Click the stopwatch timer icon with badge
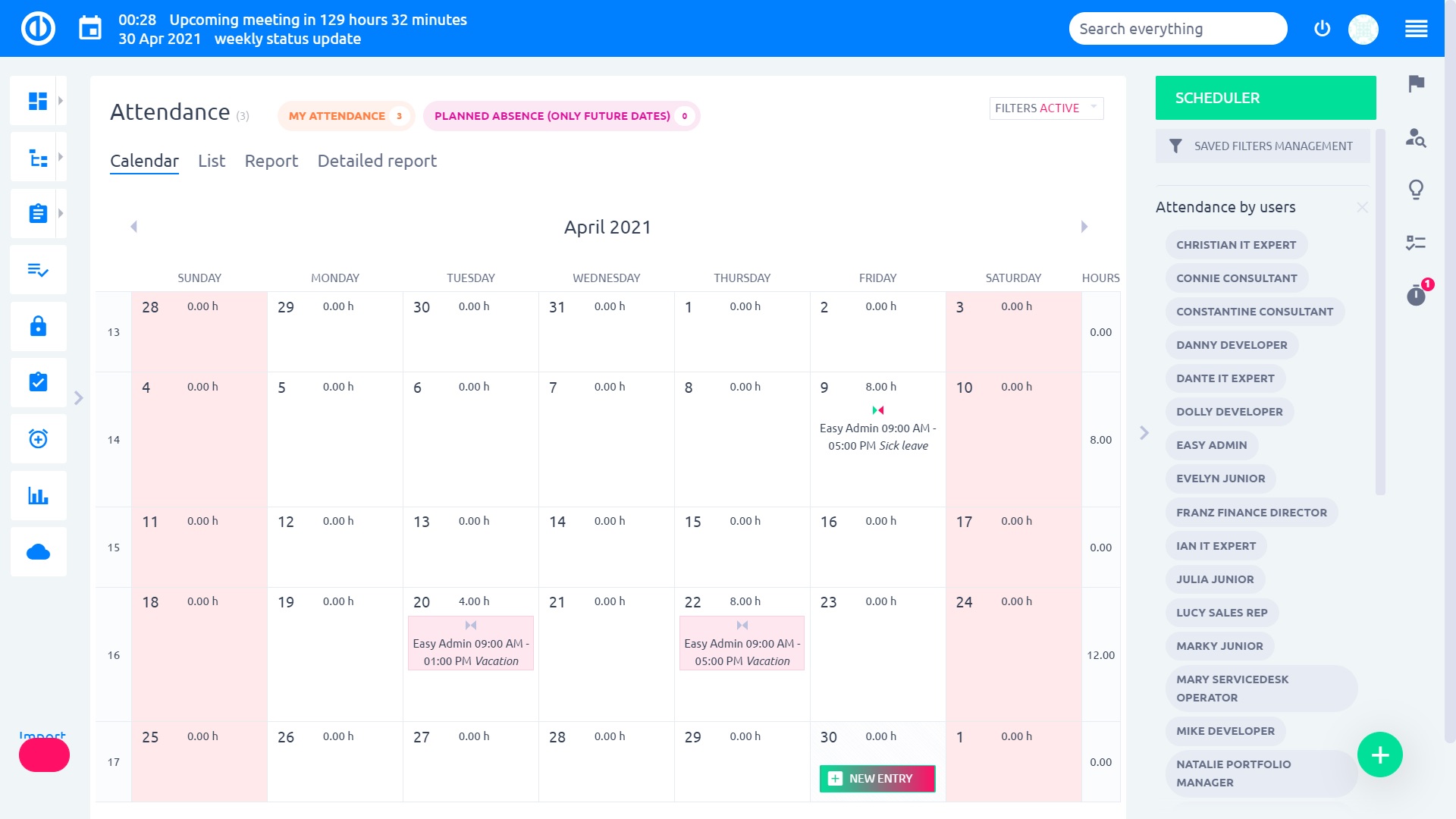Screen dimensions: 1456x819 click(x=1416, y=295)
